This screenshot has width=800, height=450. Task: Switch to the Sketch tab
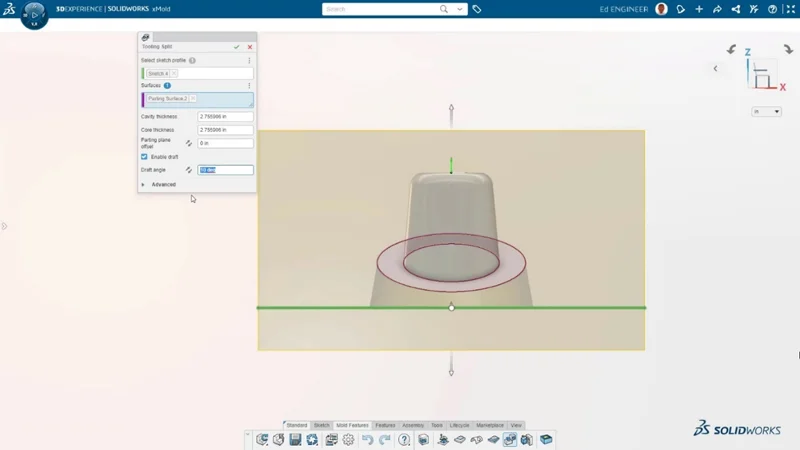321,425
